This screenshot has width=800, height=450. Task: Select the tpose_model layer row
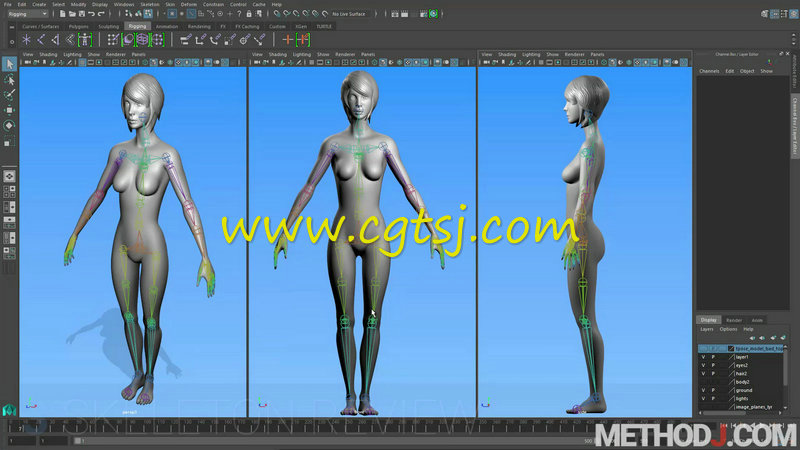click(x=741, y=348)
